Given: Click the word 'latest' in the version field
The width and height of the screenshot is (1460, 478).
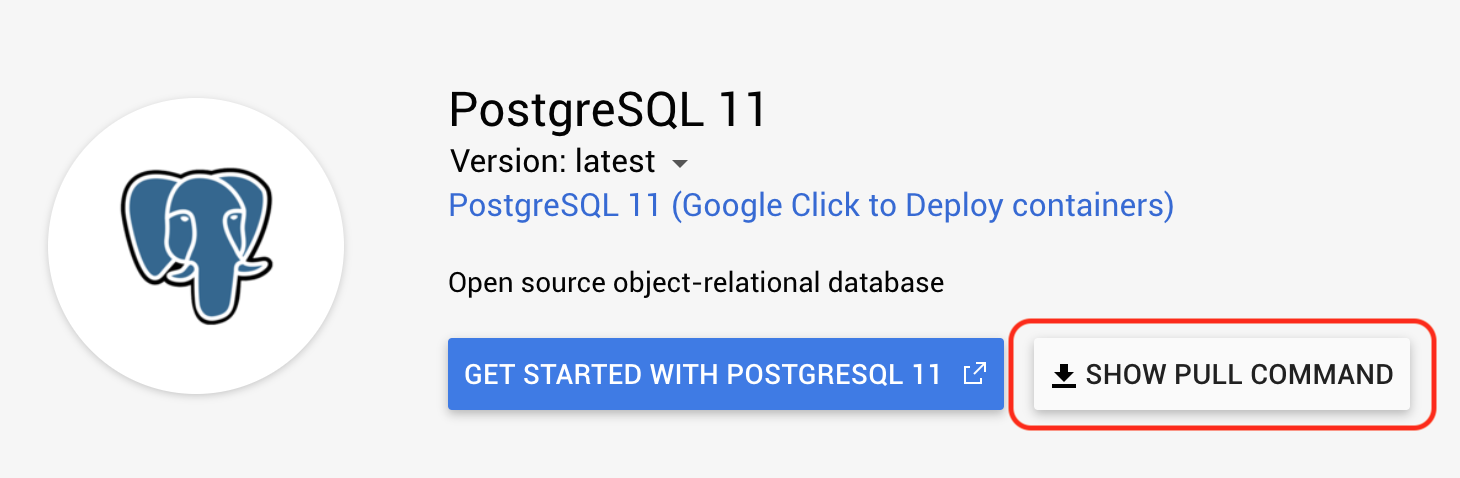Looking at the screenshot, I should [x=616, y=161].
